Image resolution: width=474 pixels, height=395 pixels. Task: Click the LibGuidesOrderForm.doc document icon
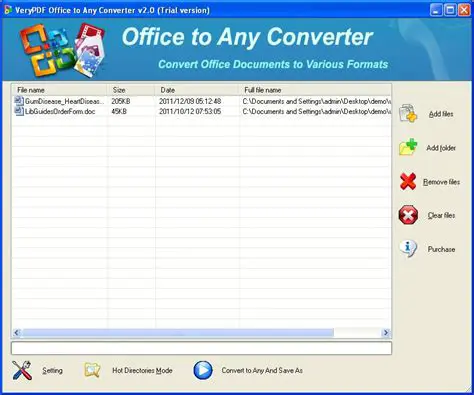click(19, 111)
